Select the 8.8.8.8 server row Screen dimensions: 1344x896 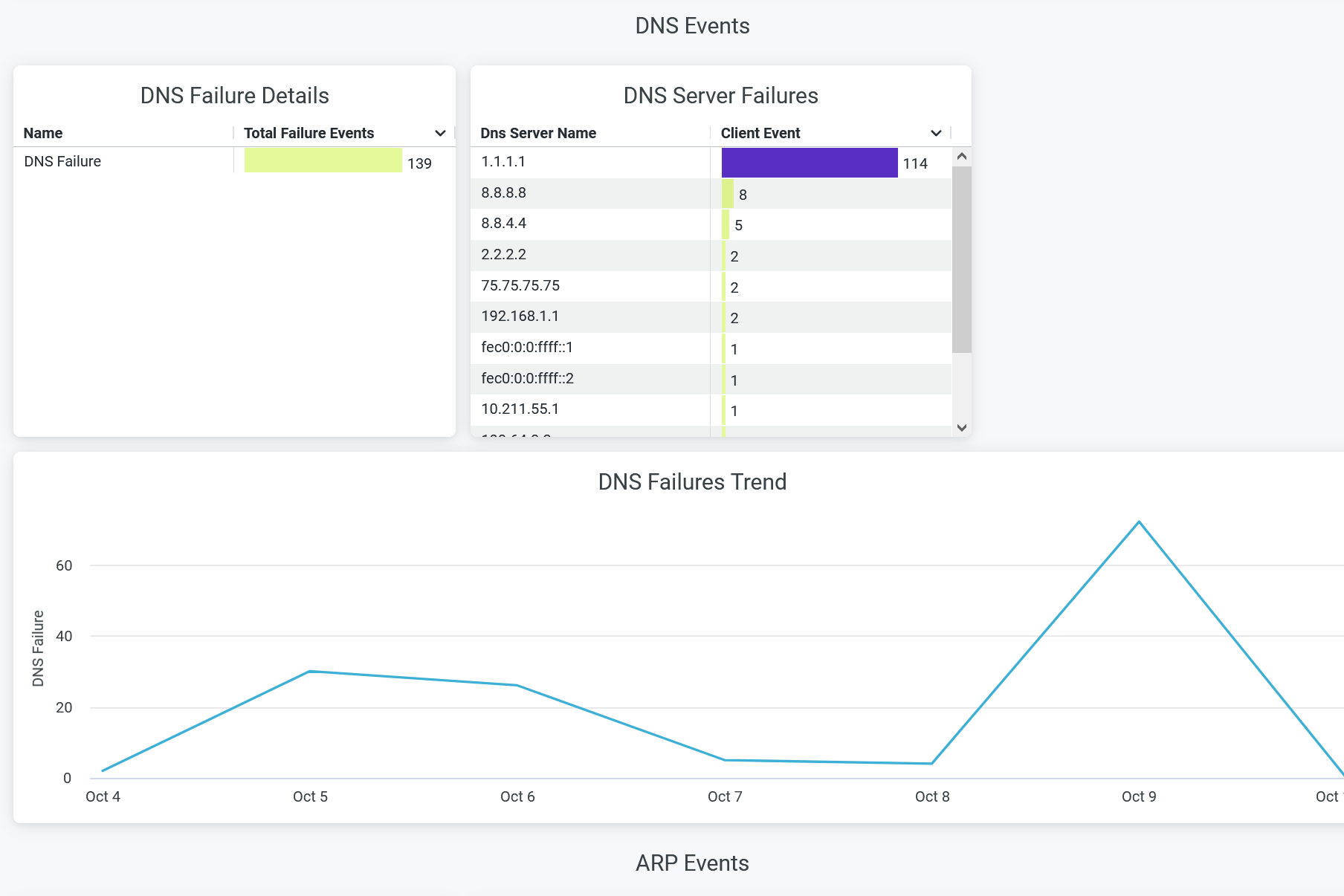pos(504,193)
